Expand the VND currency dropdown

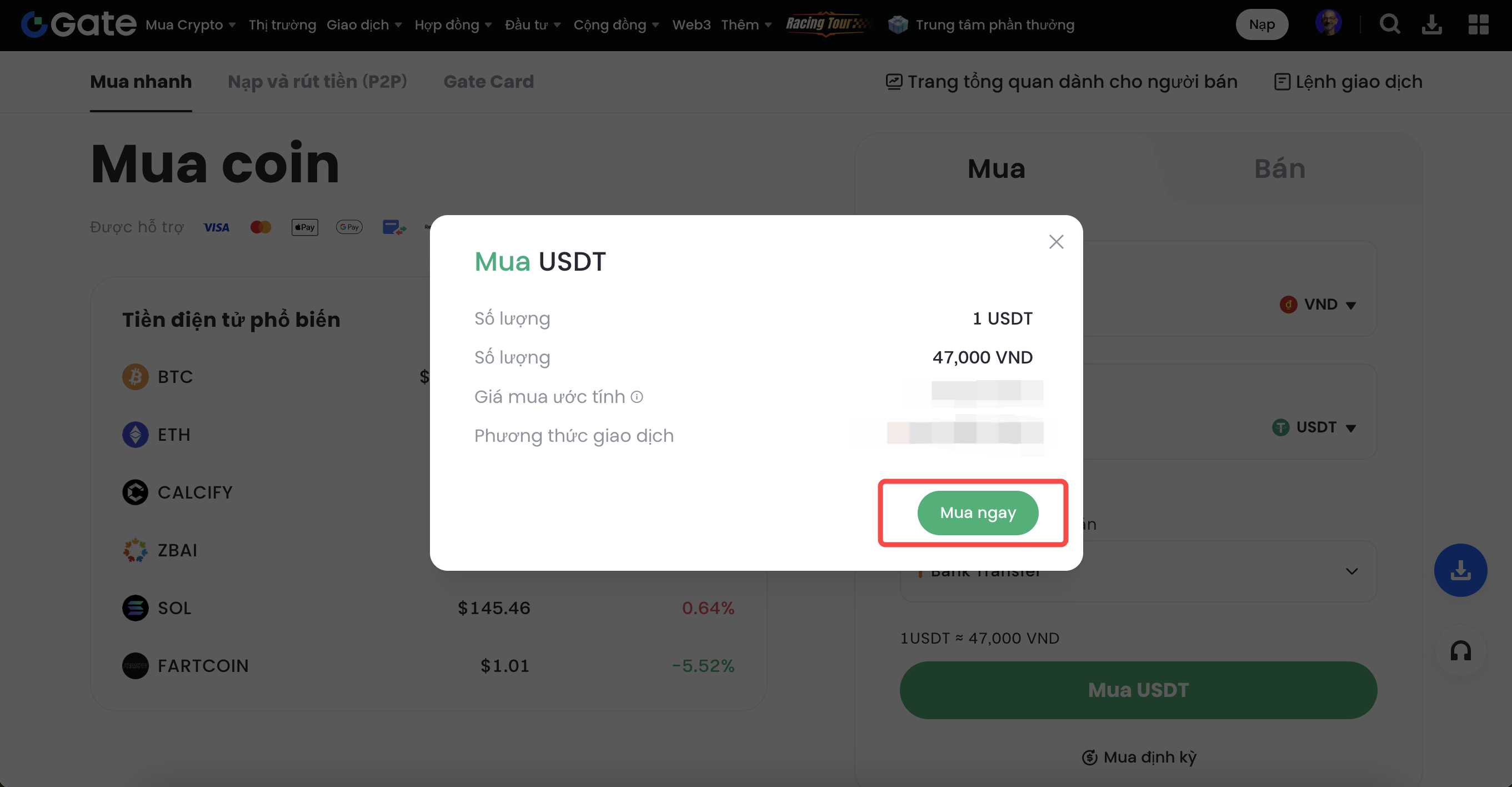point(1318,305)
